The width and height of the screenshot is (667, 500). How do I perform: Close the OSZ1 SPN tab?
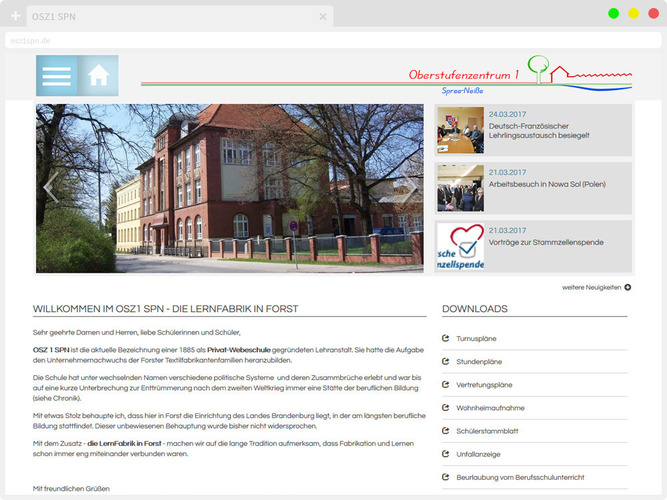(323, 17)
